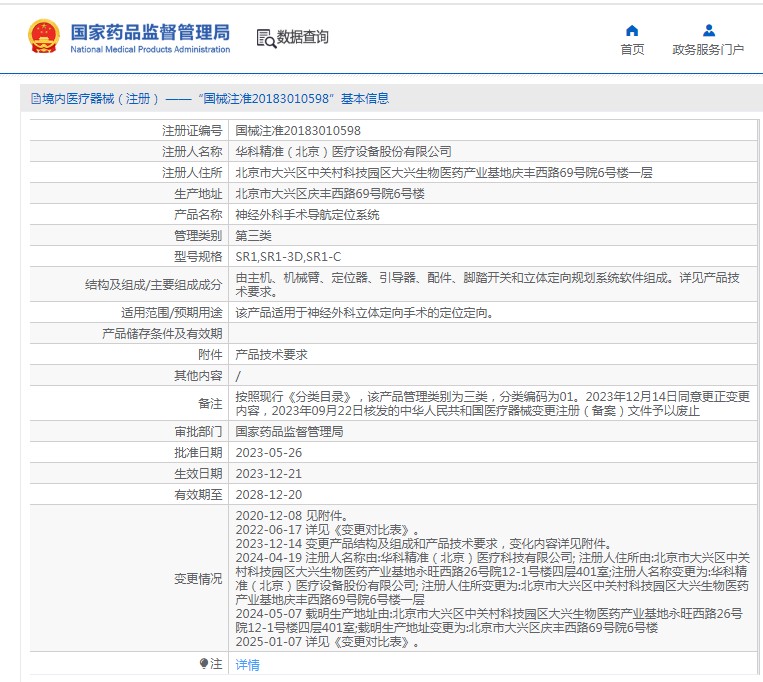Click the national emblem logo
The width and height of the screenshot is (763, 682).
coord(44,37)
